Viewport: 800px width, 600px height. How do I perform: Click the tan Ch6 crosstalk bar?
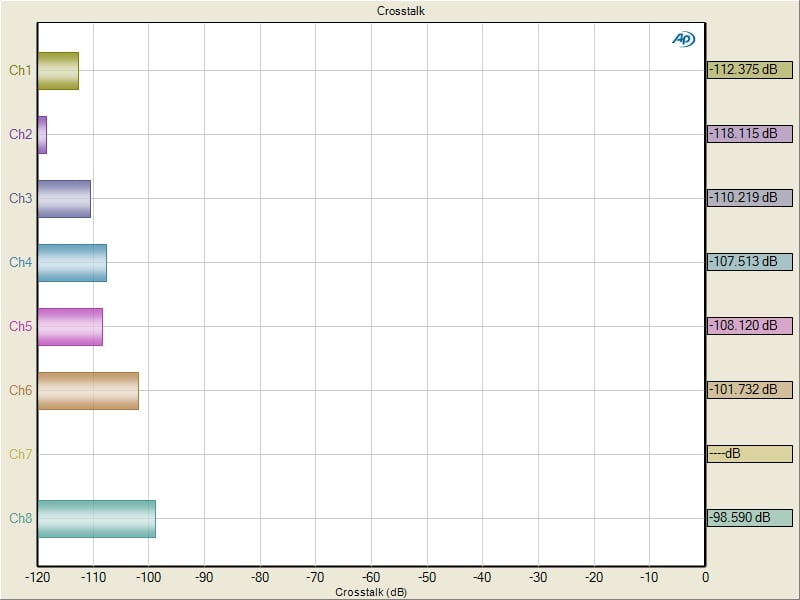coord(88,390)
